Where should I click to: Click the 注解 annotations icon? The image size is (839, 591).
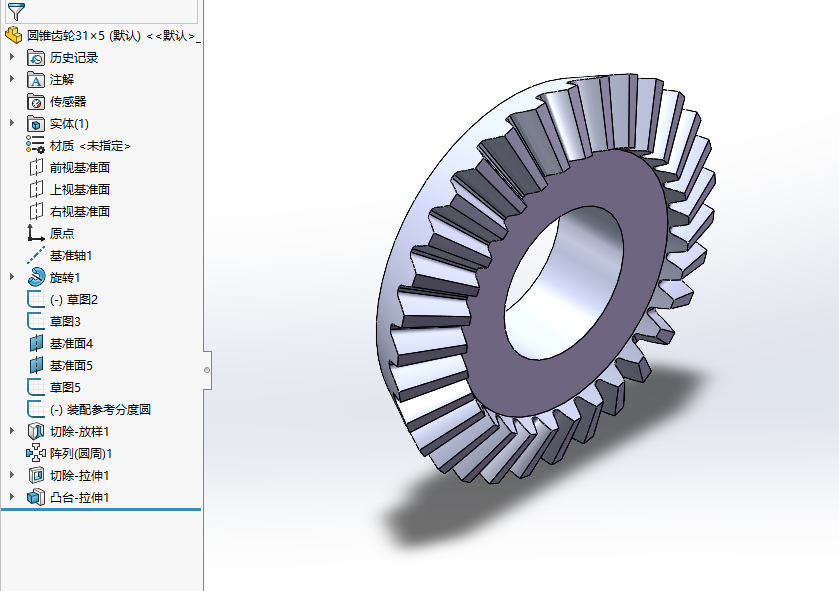pyautogui.click(x=35, y=80)
